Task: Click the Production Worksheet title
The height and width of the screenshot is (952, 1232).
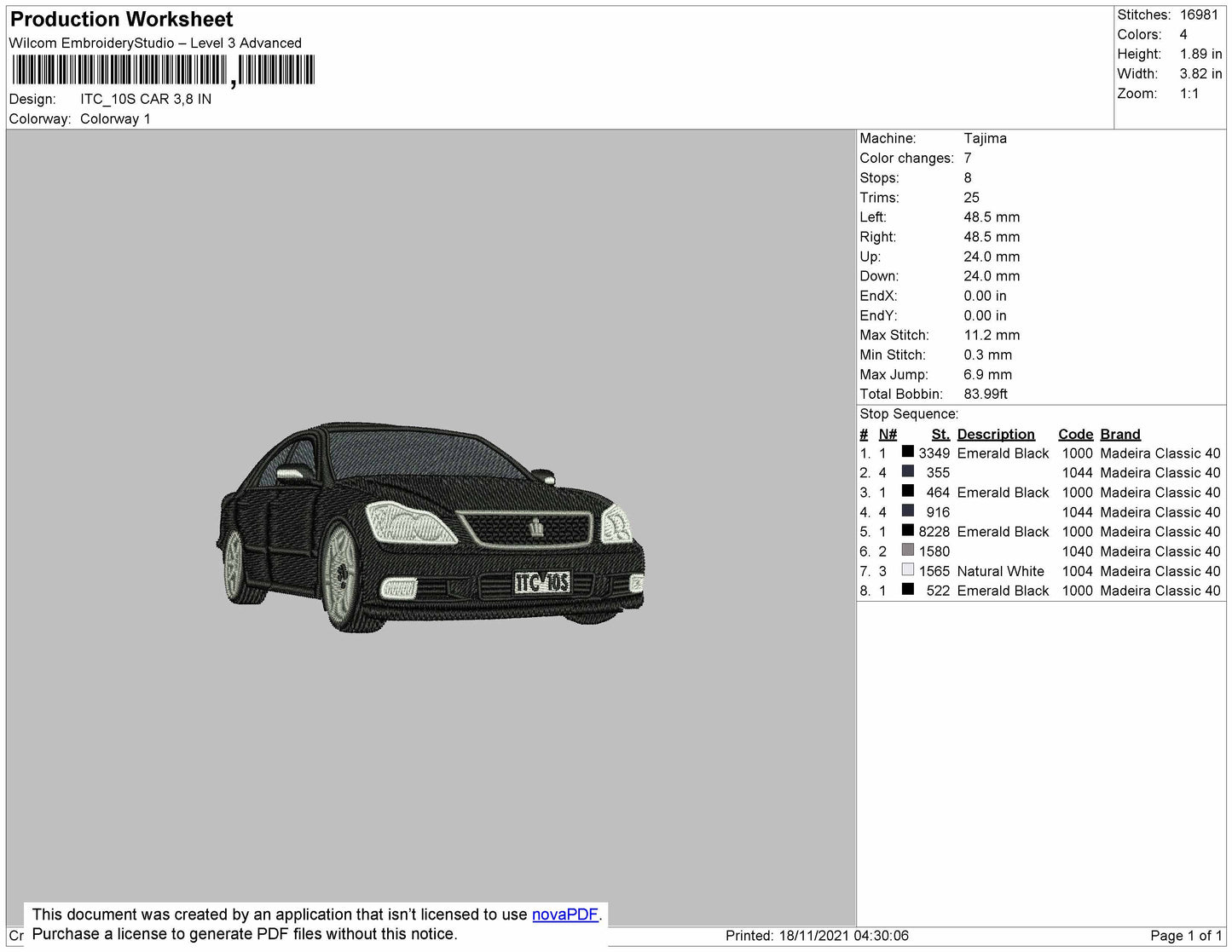Action: tap(121, 19)
